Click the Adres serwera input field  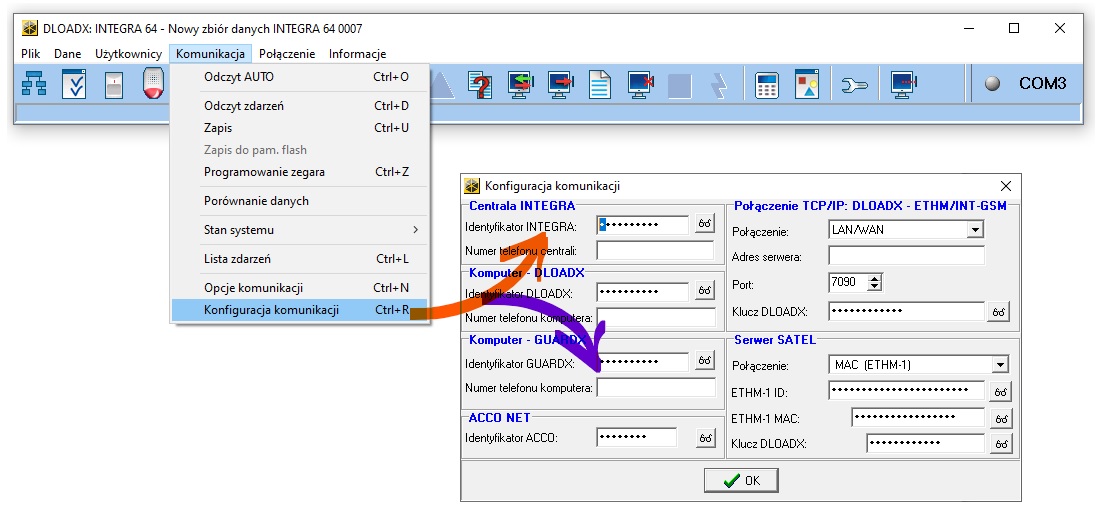(x=906, y=257)
